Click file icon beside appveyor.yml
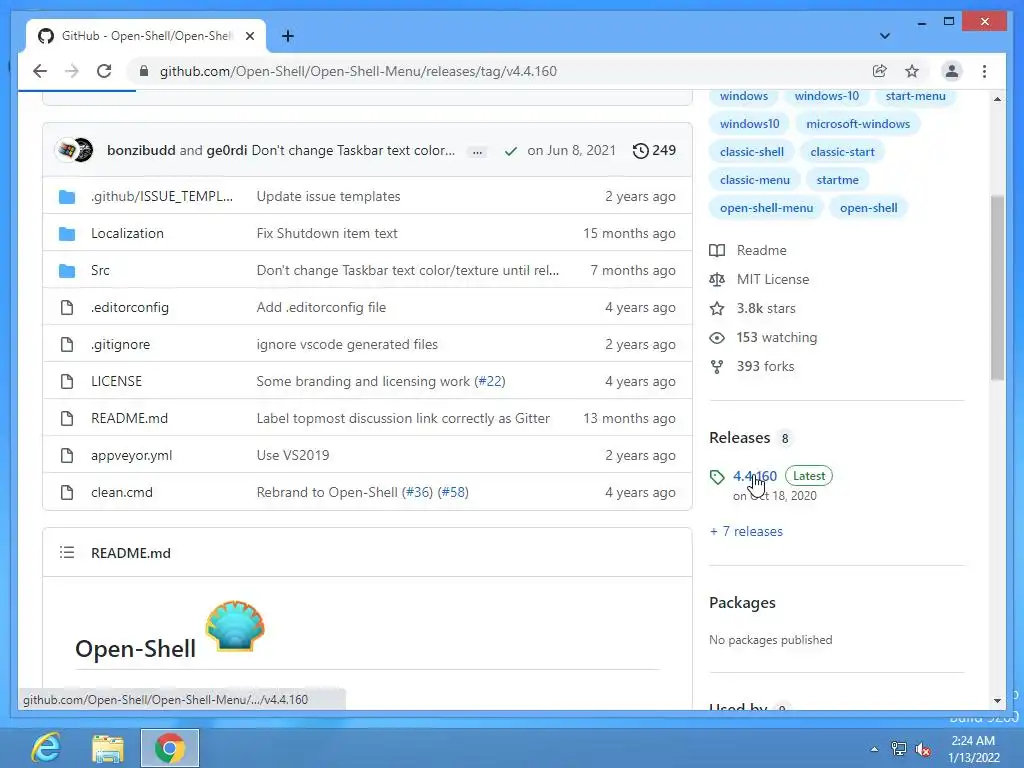 pos(67,455)
